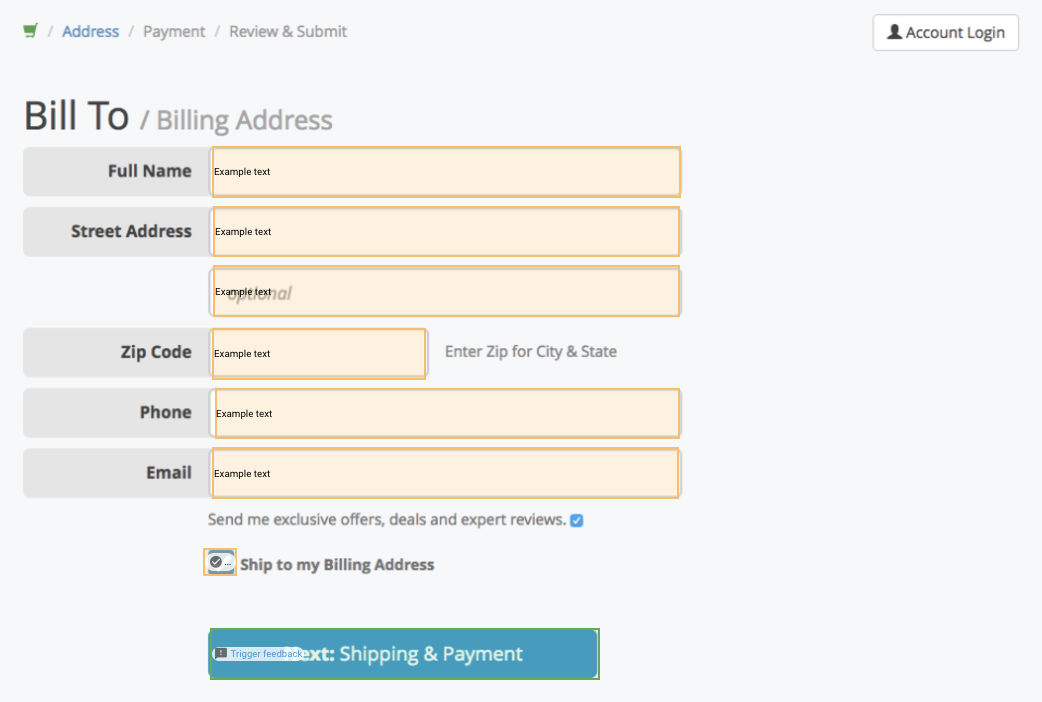The width and height of the screenshot is (1042, 702).
Task: Go to the Review & Submit breadcrumb step
Action: click(x=288, y=31)
